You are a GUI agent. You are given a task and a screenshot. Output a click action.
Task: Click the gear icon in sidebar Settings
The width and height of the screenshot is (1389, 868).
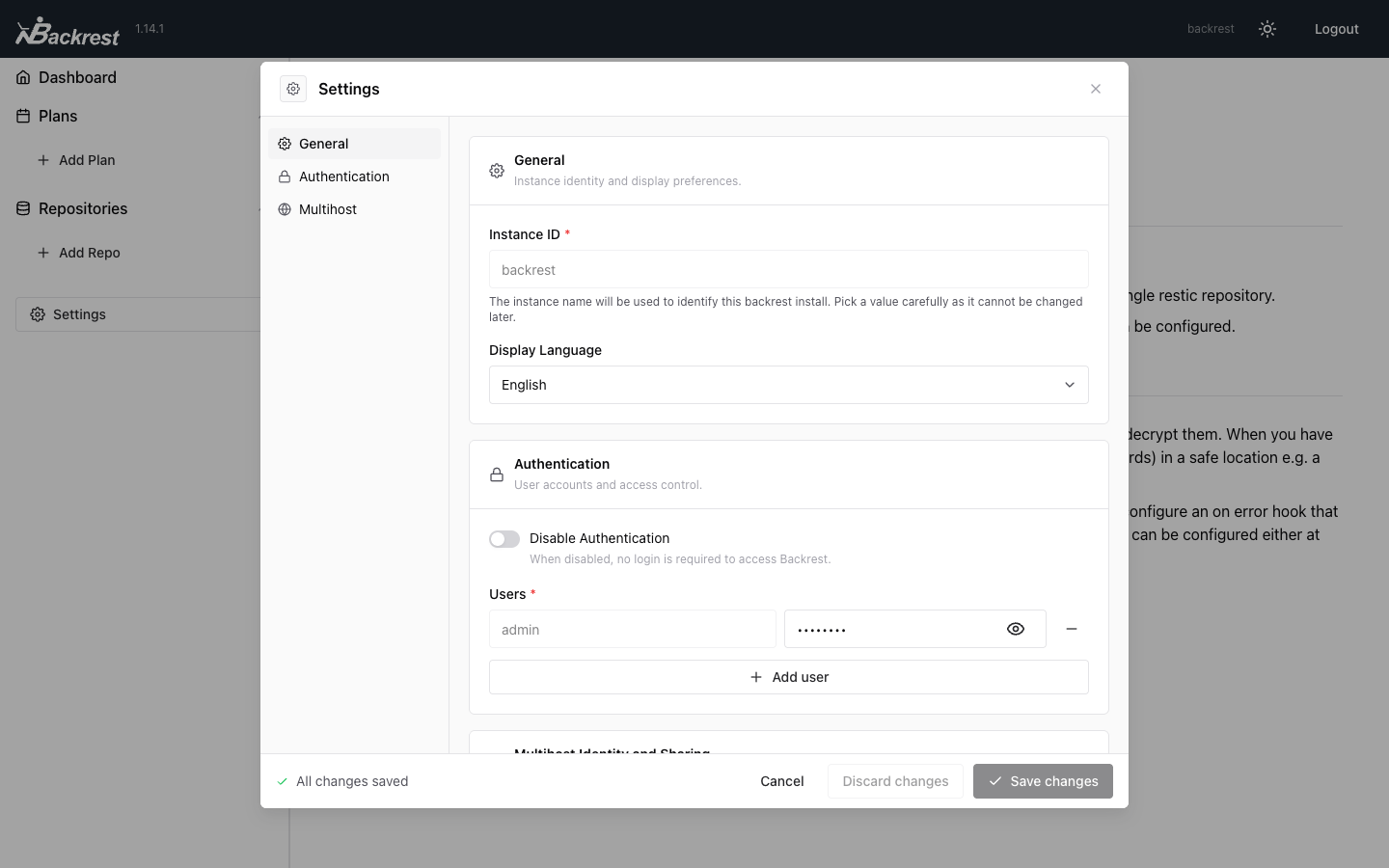[x=38, y=314]
